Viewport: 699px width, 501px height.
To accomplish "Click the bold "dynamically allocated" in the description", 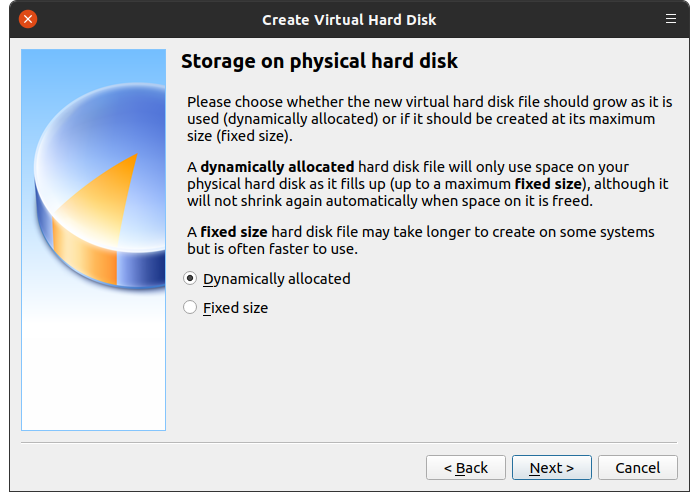I will click(x=277, y=166).
